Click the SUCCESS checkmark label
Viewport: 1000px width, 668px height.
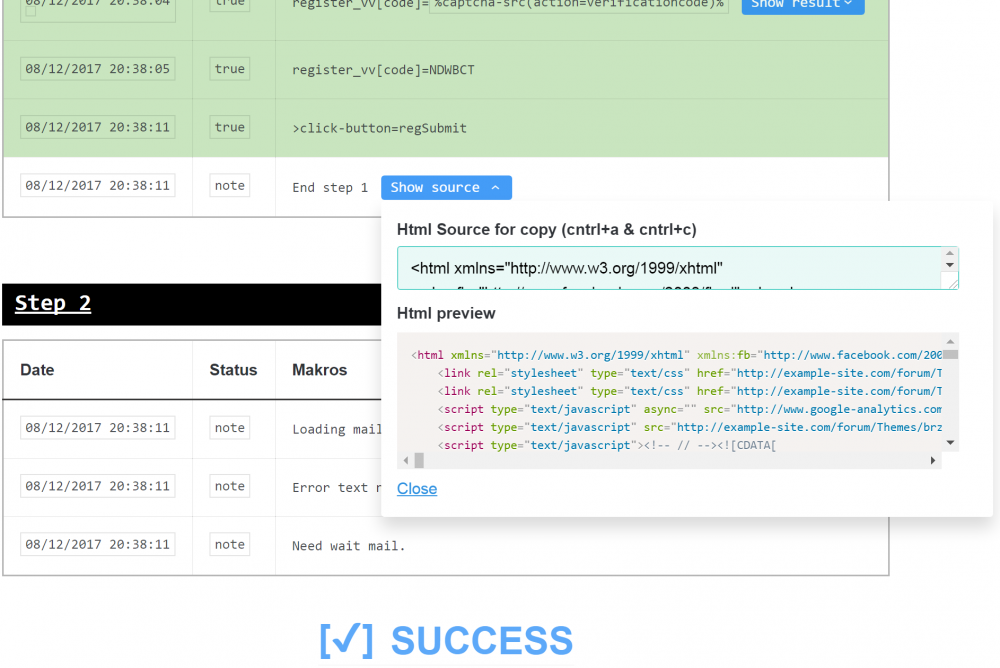pos(446,641)
